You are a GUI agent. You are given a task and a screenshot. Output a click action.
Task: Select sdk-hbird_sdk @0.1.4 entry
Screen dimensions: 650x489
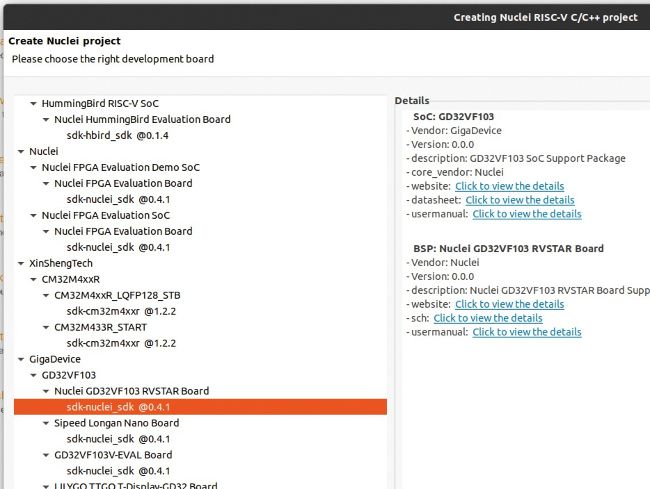117,135
